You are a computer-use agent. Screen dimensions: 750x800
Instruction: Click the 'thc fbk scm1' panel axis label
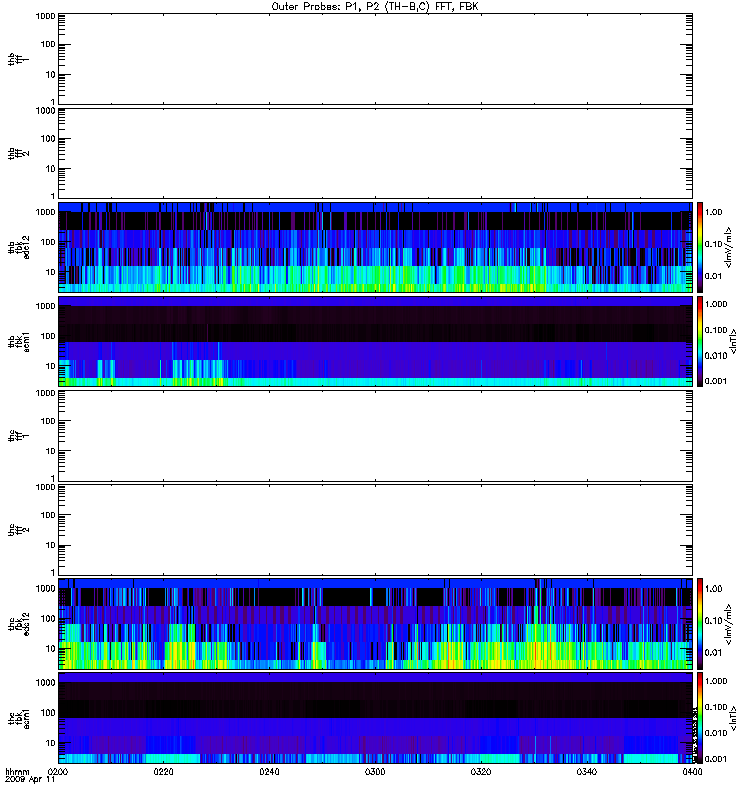[x=19, y=718]
